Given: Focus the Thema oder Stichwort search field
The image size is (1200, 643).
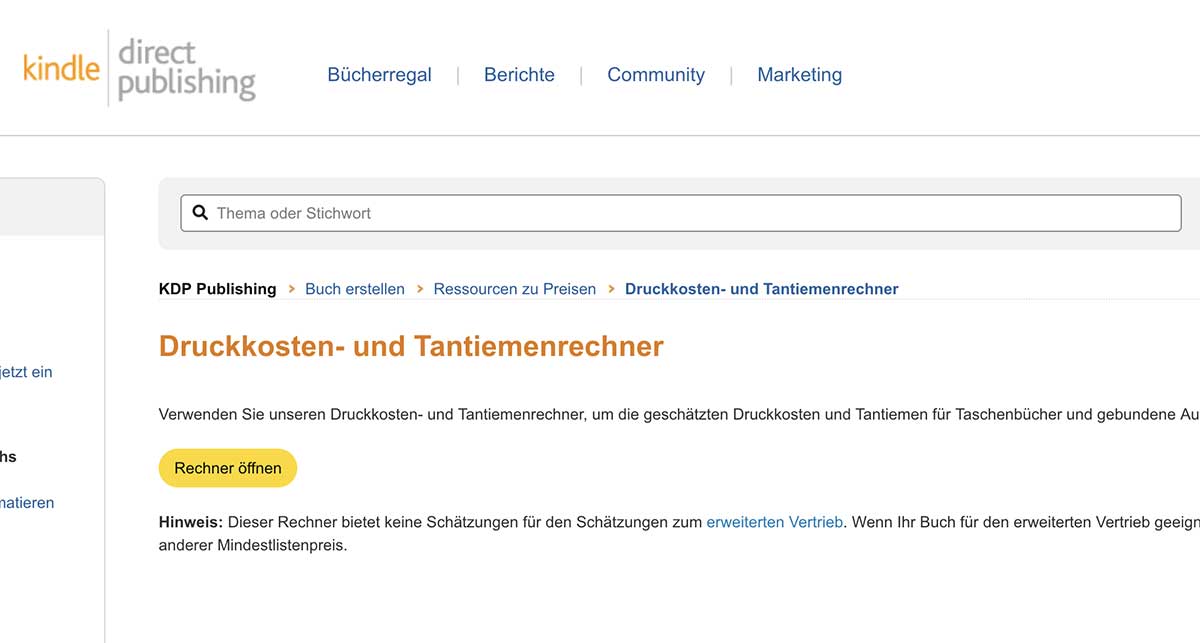Looking at the screenshot, I should point(681,213).
